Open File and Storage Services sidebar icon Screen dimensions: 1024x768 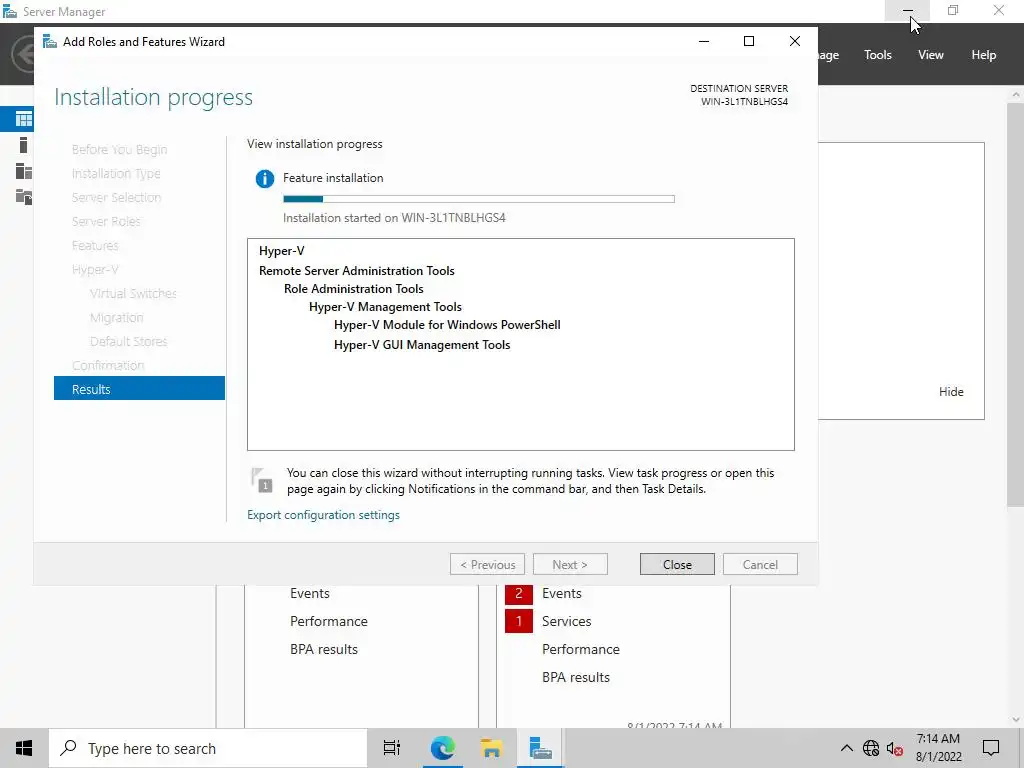point(24,196)
